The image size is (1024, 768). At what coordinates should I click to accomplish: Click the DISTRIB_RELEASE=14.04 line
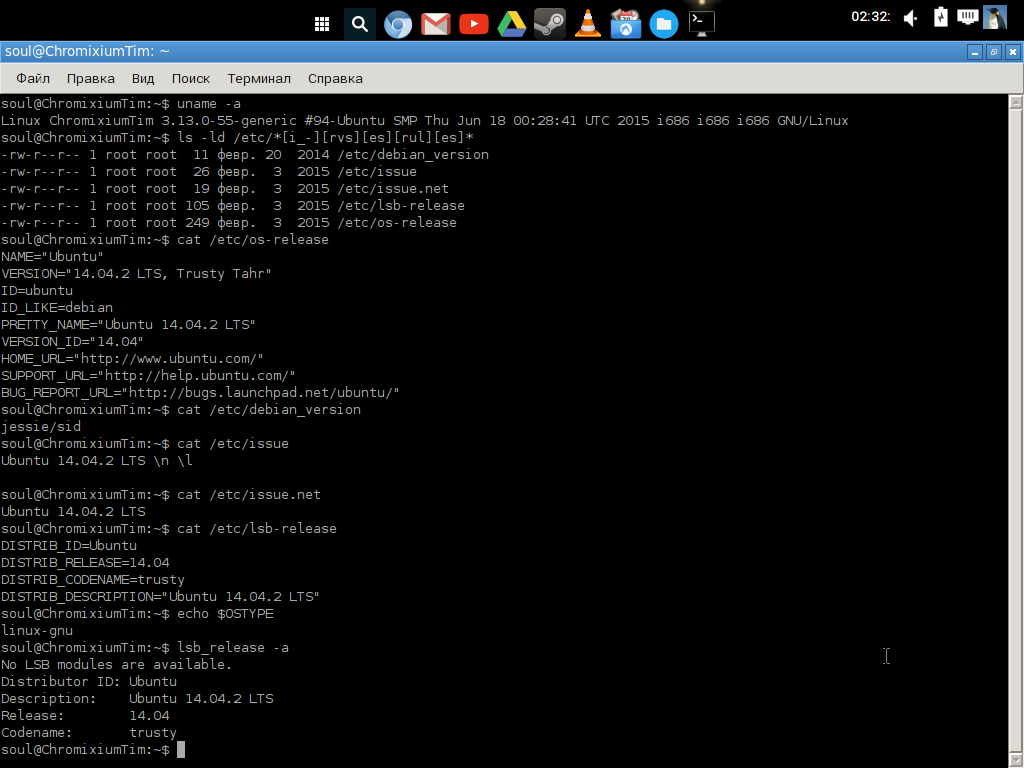click(85, 562)
